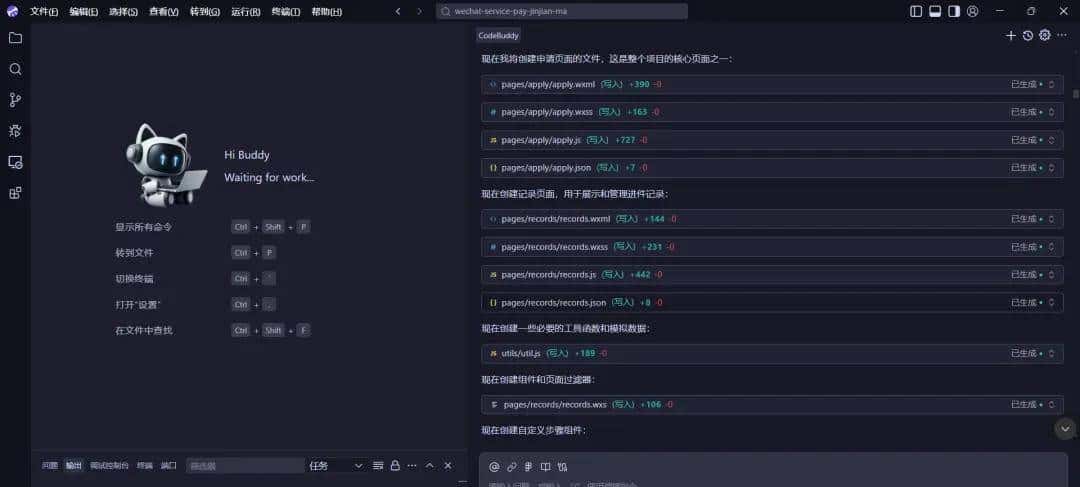The height and width of the screenshot is (487, 1080).
Task: Click the book icon in the chat input toolbar
Action: tap(546, 466)
